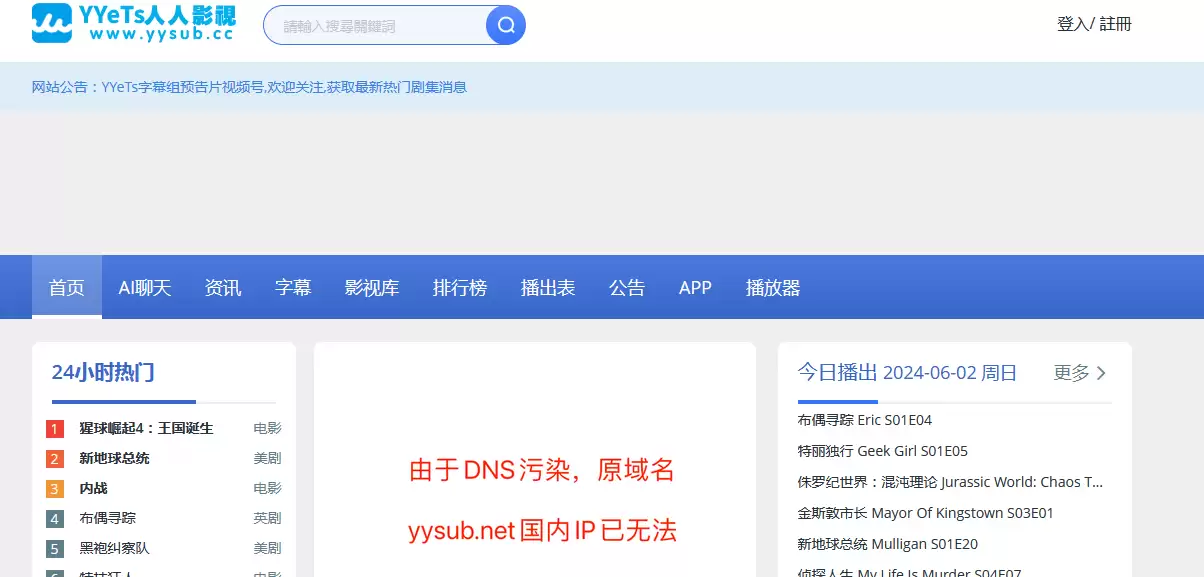Open 内战 in the hot list
This screenshot has width=1204, height=577.
94,488
